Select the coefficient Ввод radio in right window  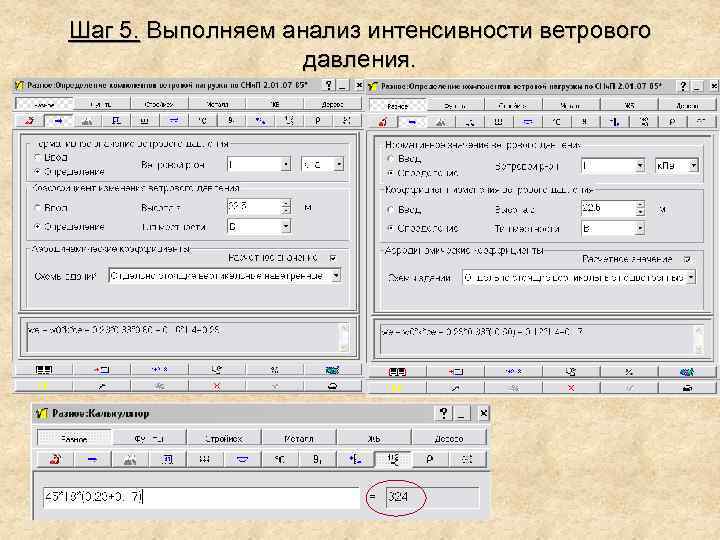391,210
